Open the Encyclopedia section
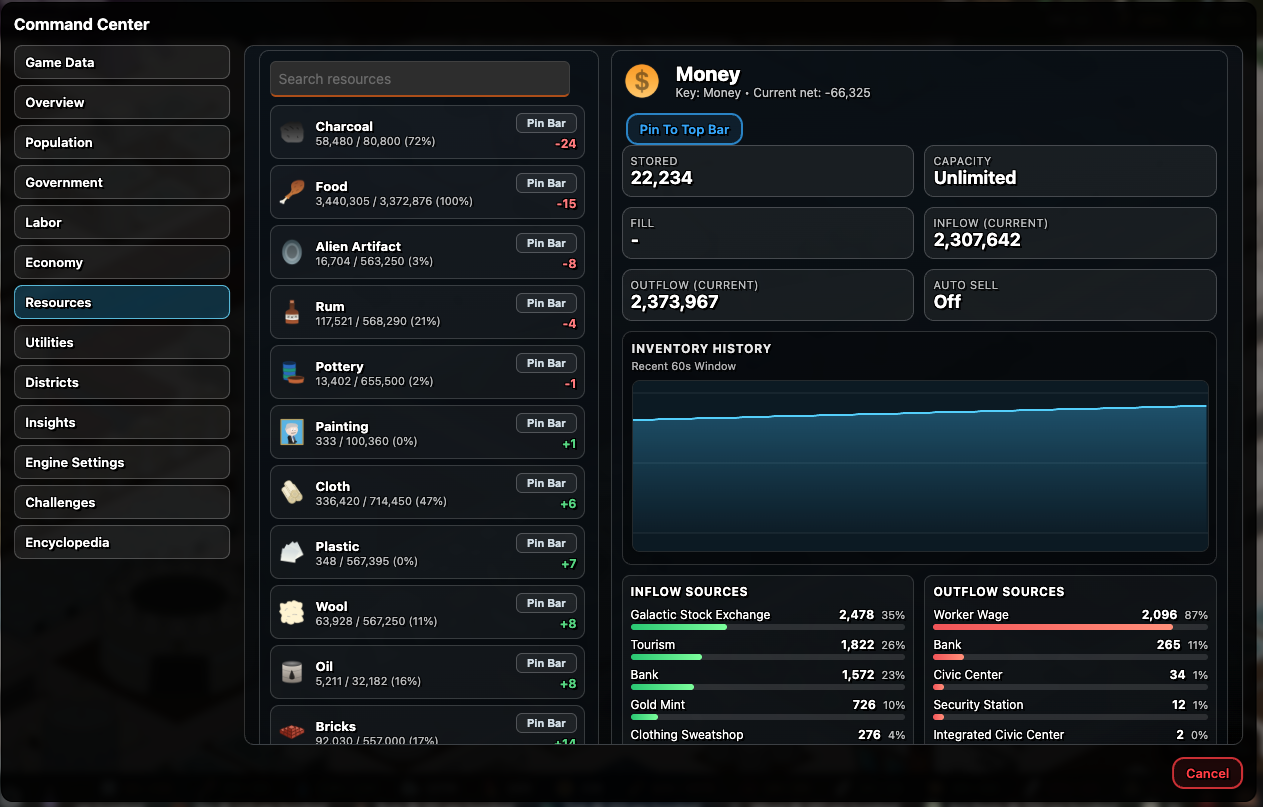 [x=122, y=542]
